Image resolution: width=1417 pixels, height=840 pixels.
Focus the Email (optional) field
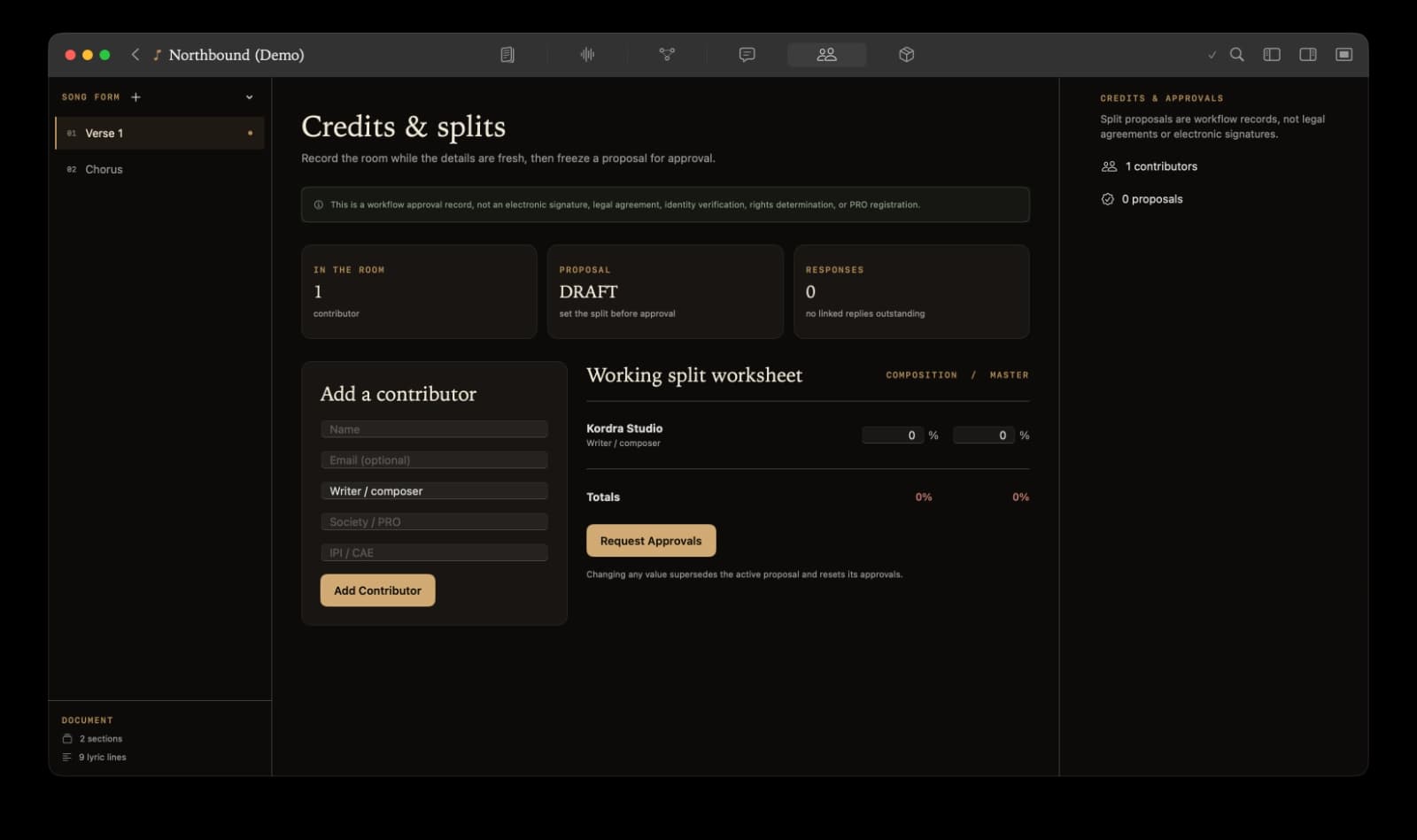434,460
